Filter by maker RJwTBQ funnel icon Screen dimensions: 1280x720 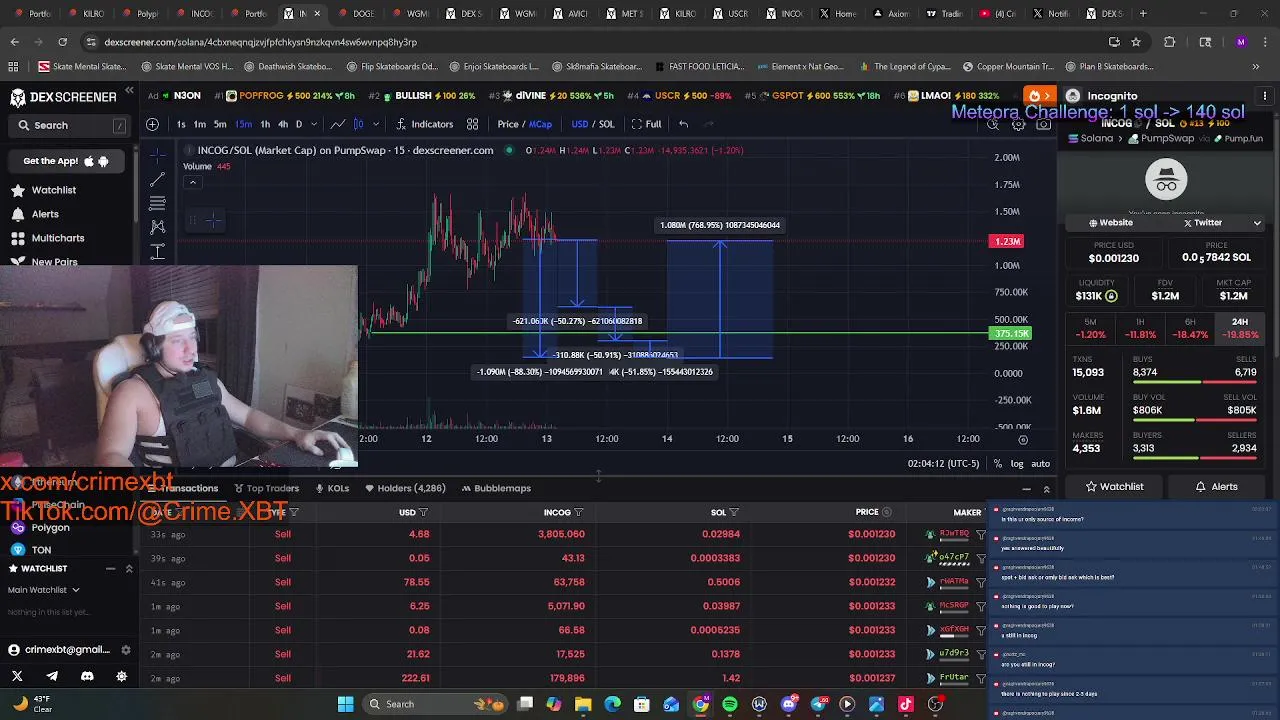point(980,534)
